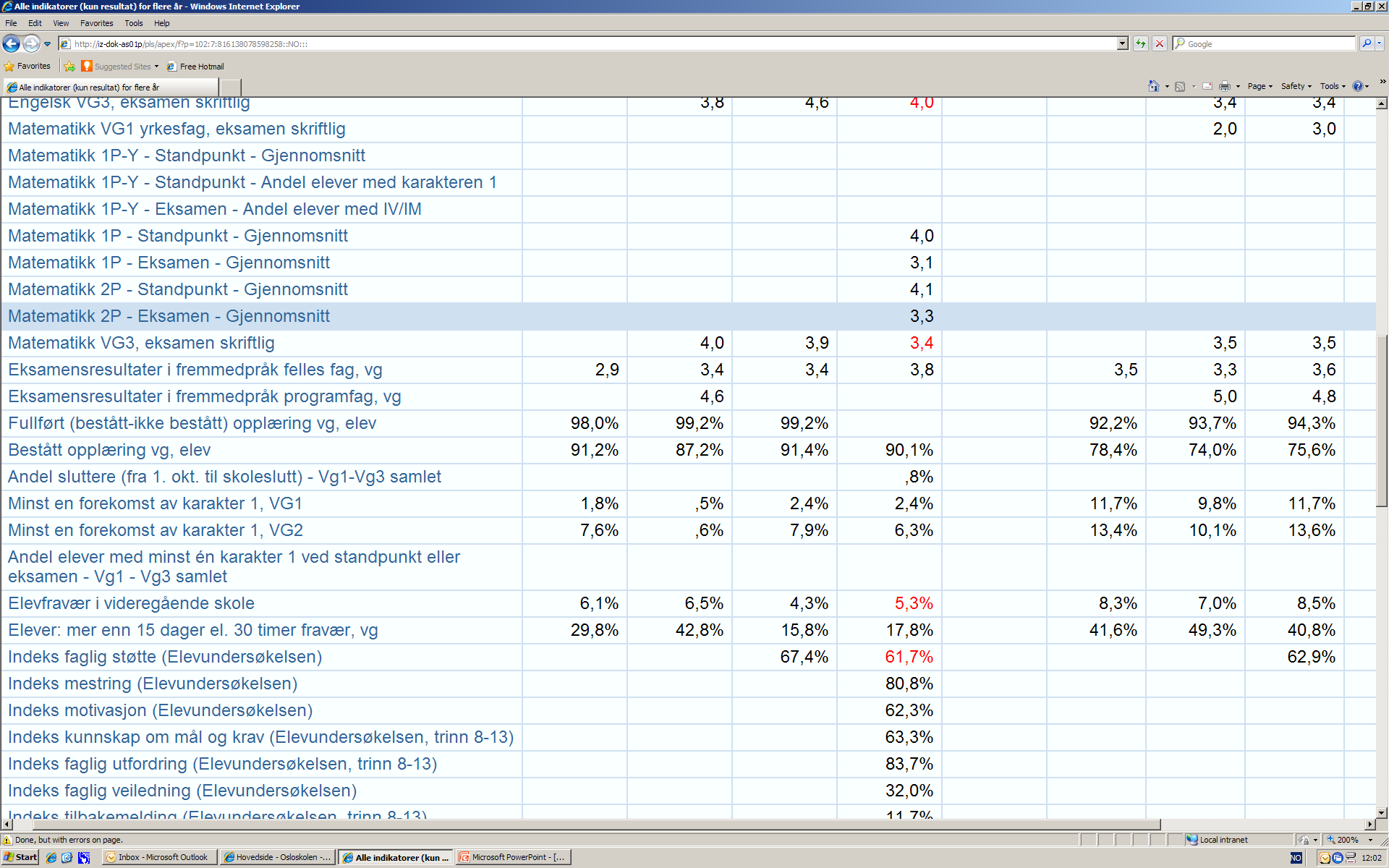Click the 200% zoom level button
The width and height of the screenshot is (1389, 868).
(x=1343, y=840)
